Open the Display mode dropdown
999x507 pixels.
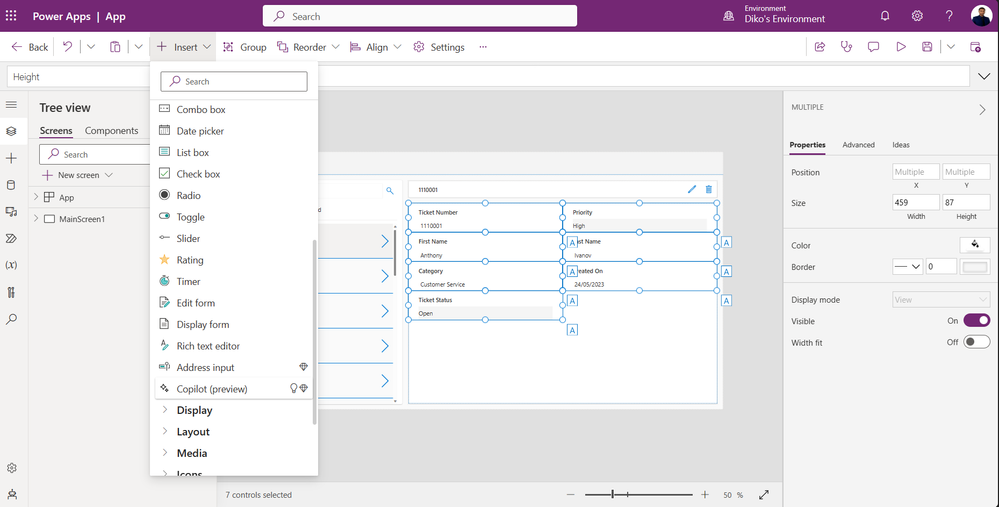[x=941, y=299]
